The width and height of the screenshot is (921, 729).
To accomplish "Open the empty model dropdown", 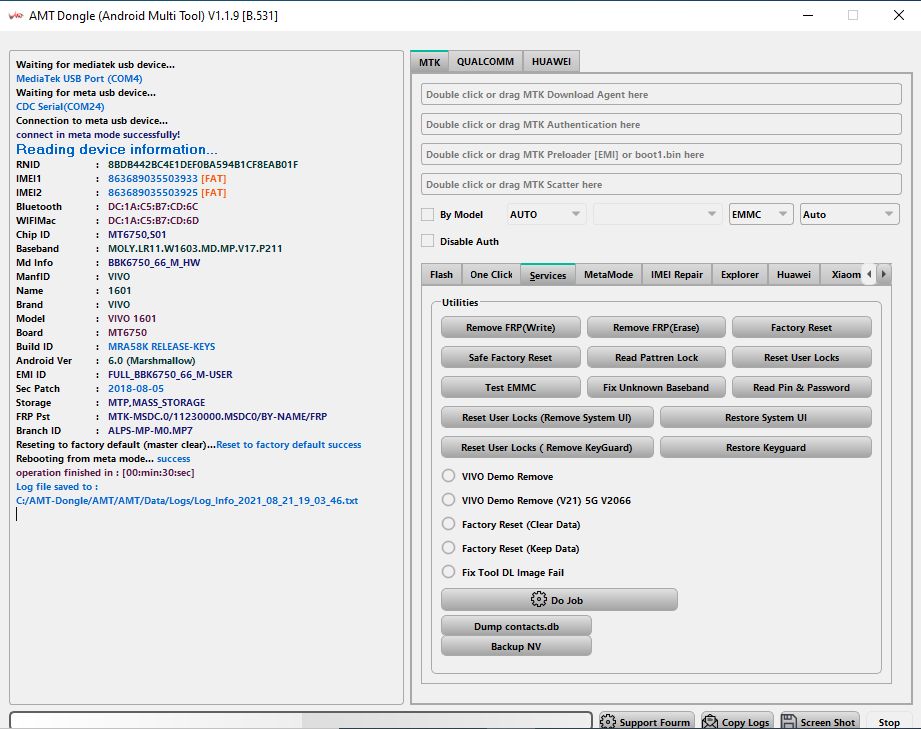I will tap(657, 214).
